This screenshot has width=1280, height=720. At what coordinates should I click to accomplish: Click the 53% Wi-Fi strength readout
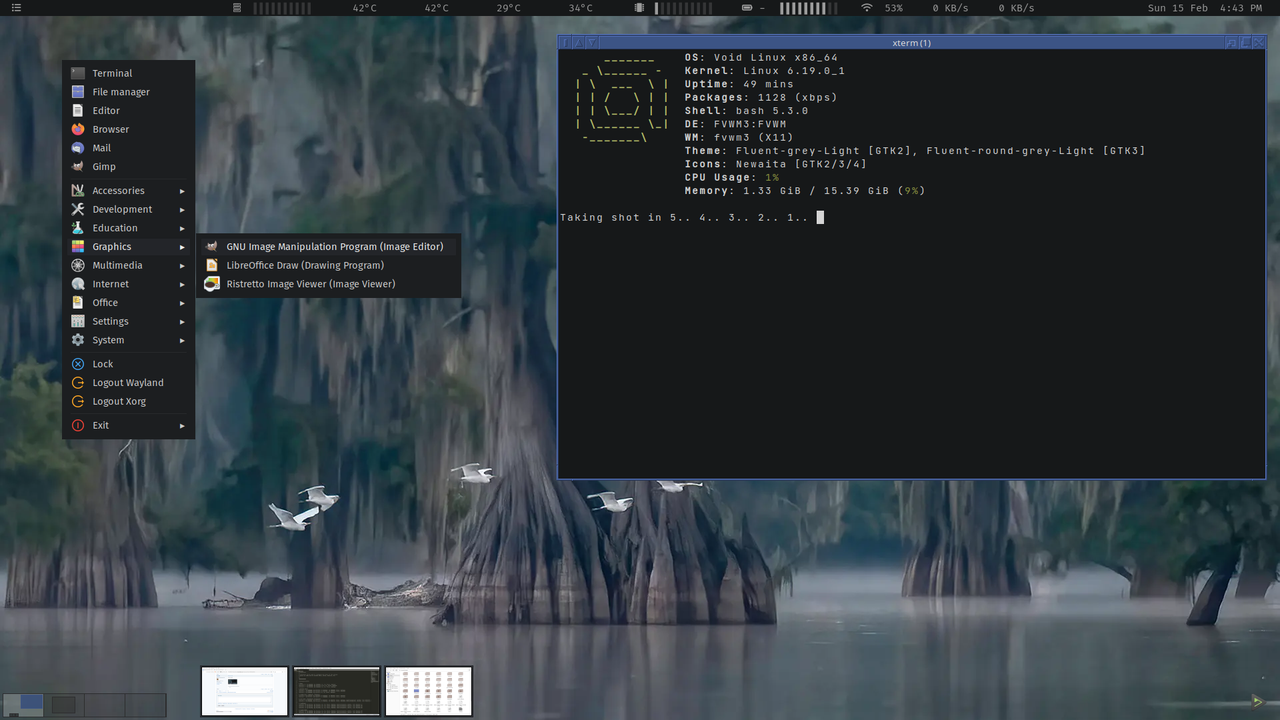(x=893, y=8)
